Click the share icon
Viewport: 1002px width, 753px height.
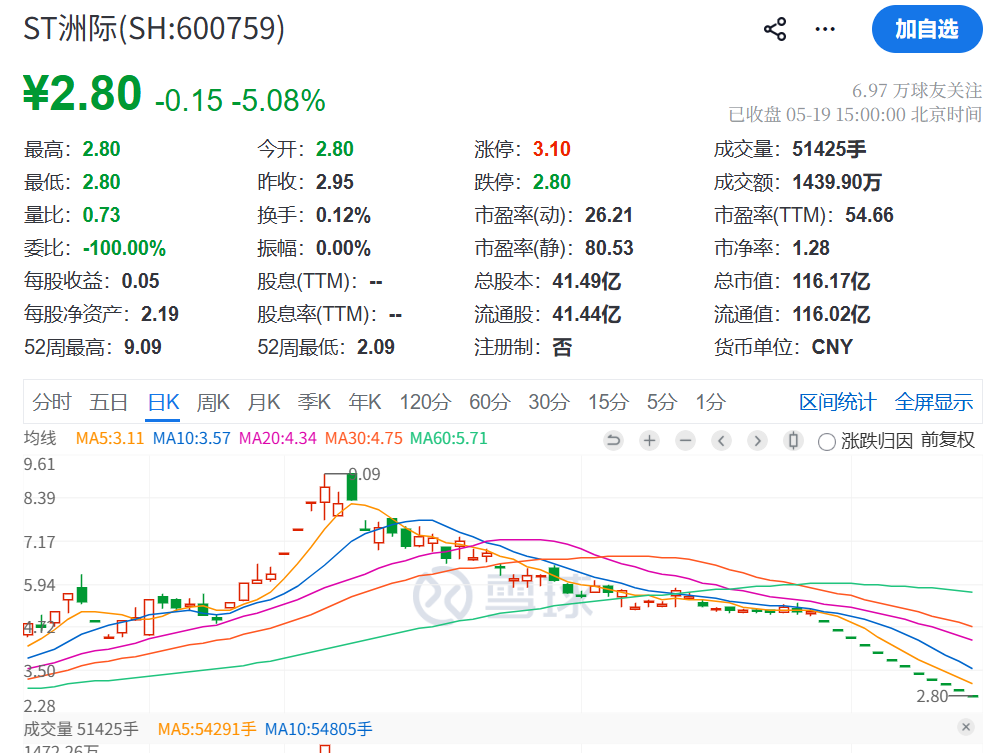775,29
